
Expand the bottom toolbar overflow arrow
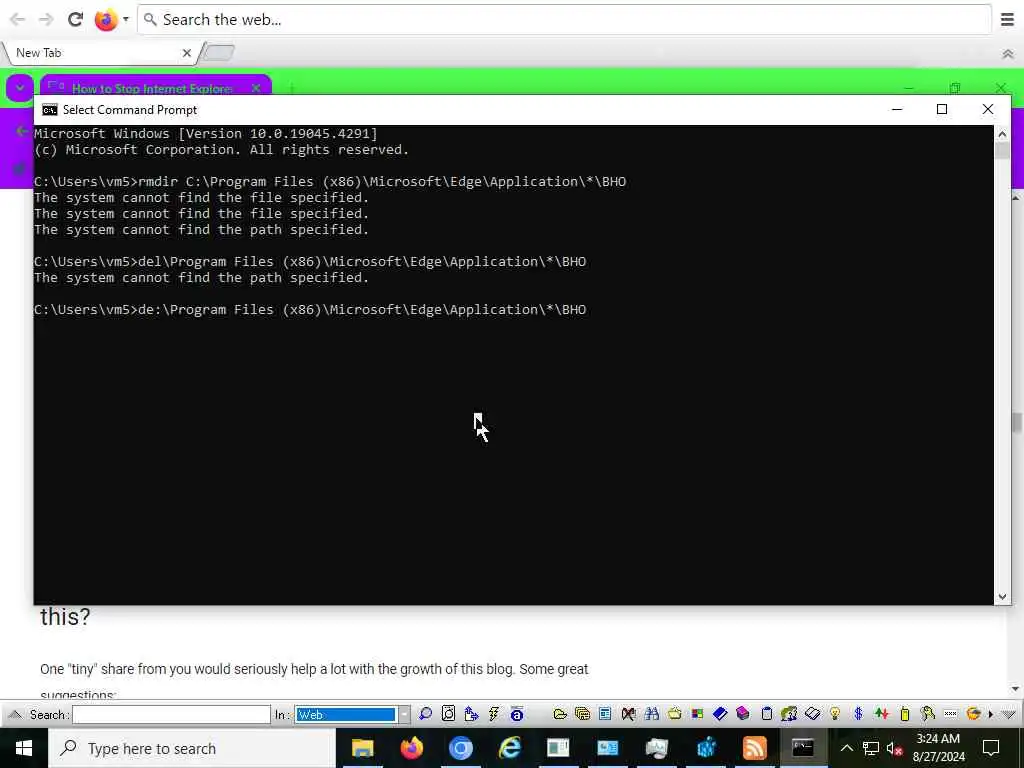(991, 714)
